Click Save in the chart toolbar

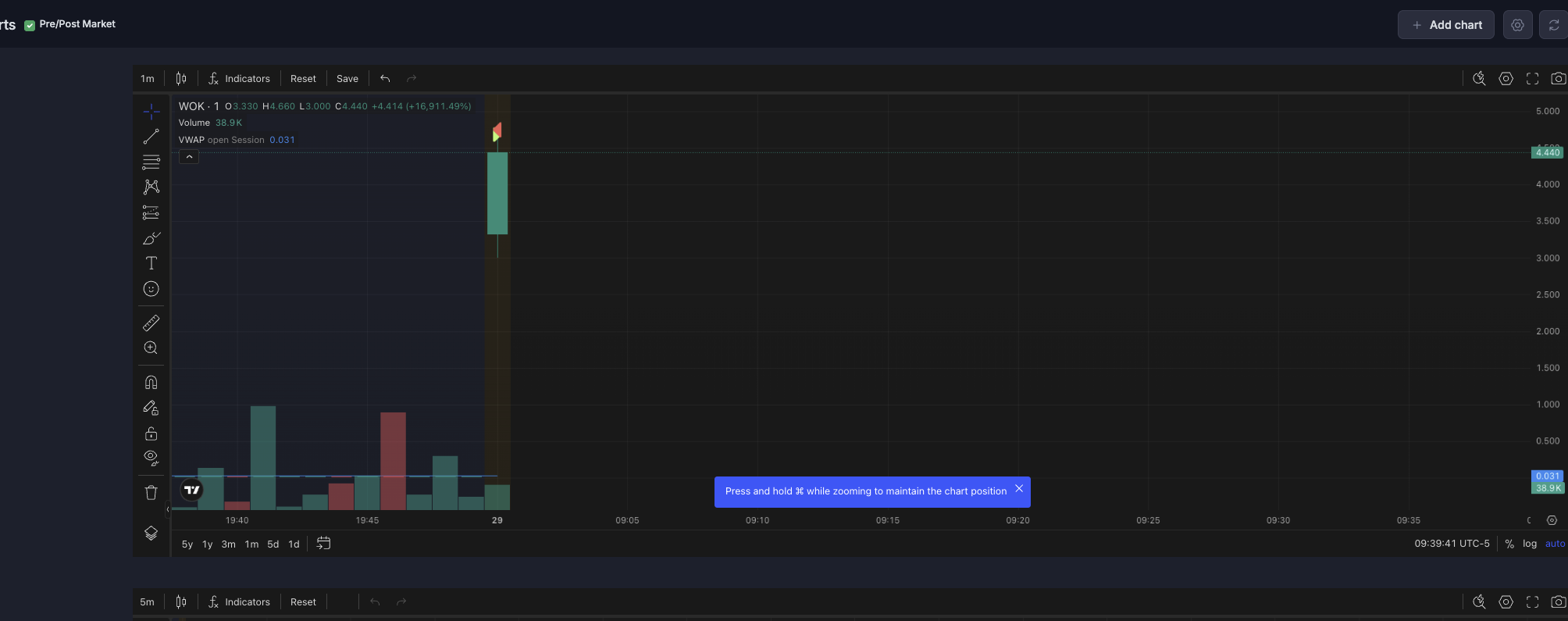pyautogui.click(x=347, y=79)
